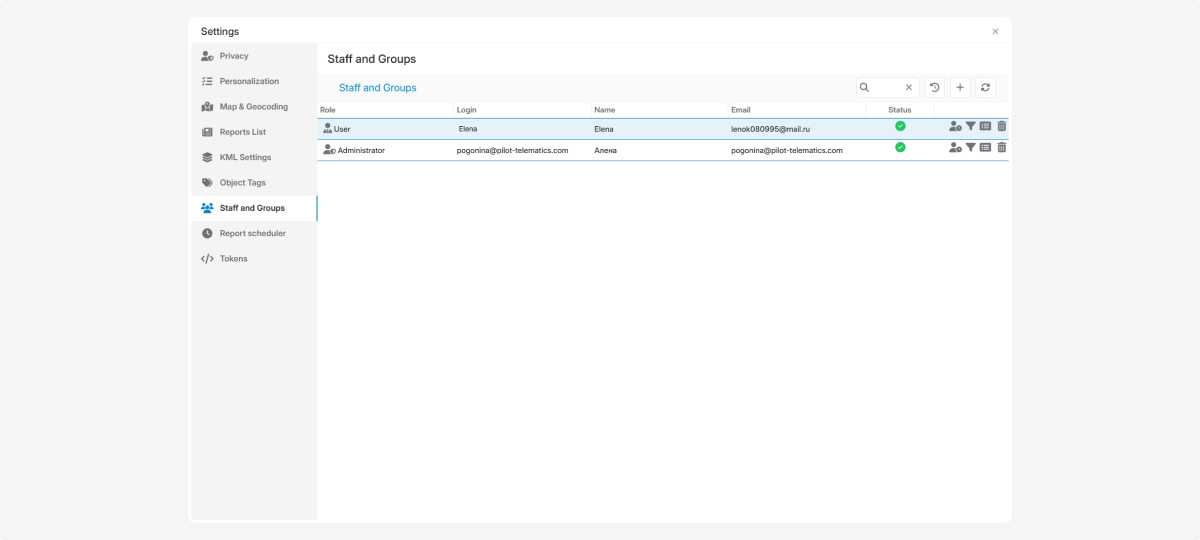This screenshot has width=1200, height=540.
Task: Toggle the active status for Elena
Action: click(900, 126)
